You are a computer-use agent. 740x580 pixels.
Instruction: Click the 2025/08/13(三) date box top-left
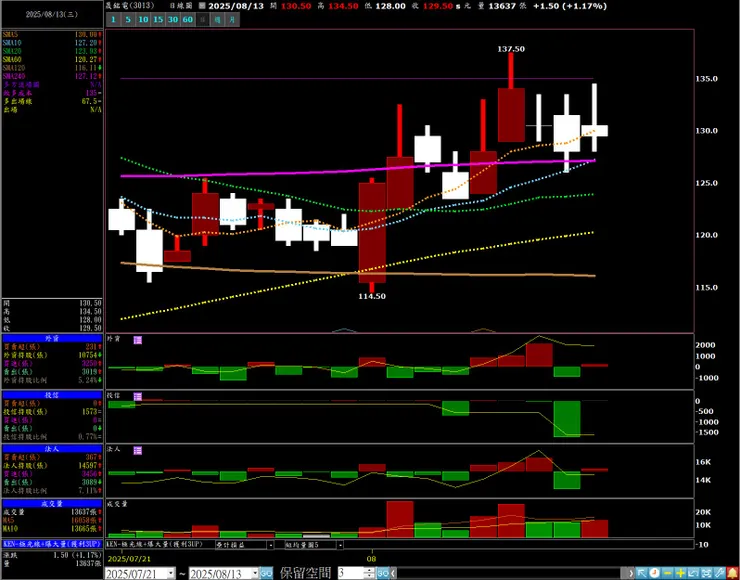(x=52, y=14)
